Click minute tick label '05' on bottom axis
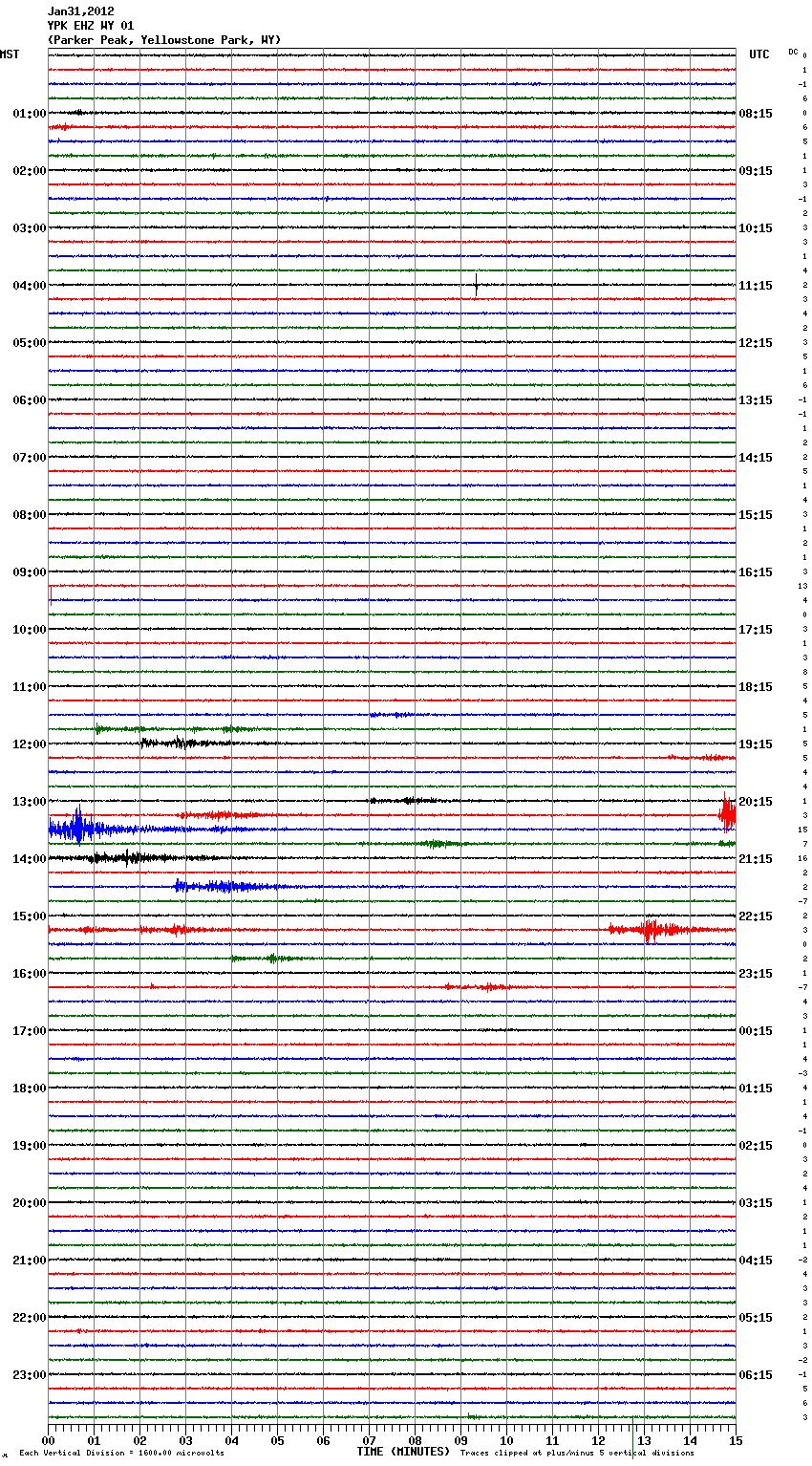The width and height of the screenshot is (812, 1466). [277, 1440]
